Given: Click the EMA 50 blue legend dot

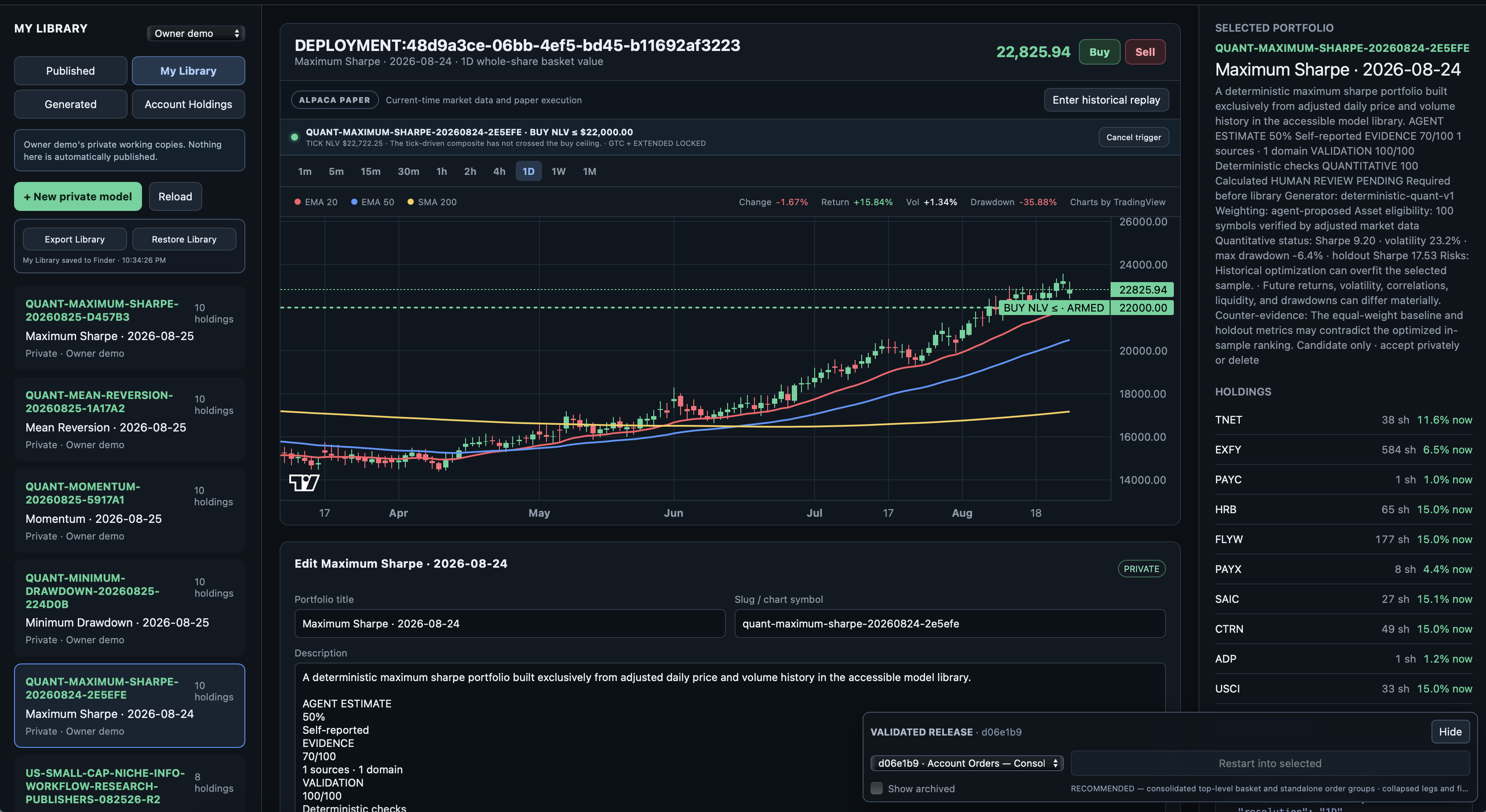Looking at the screenshot, I should coord(354,202).
